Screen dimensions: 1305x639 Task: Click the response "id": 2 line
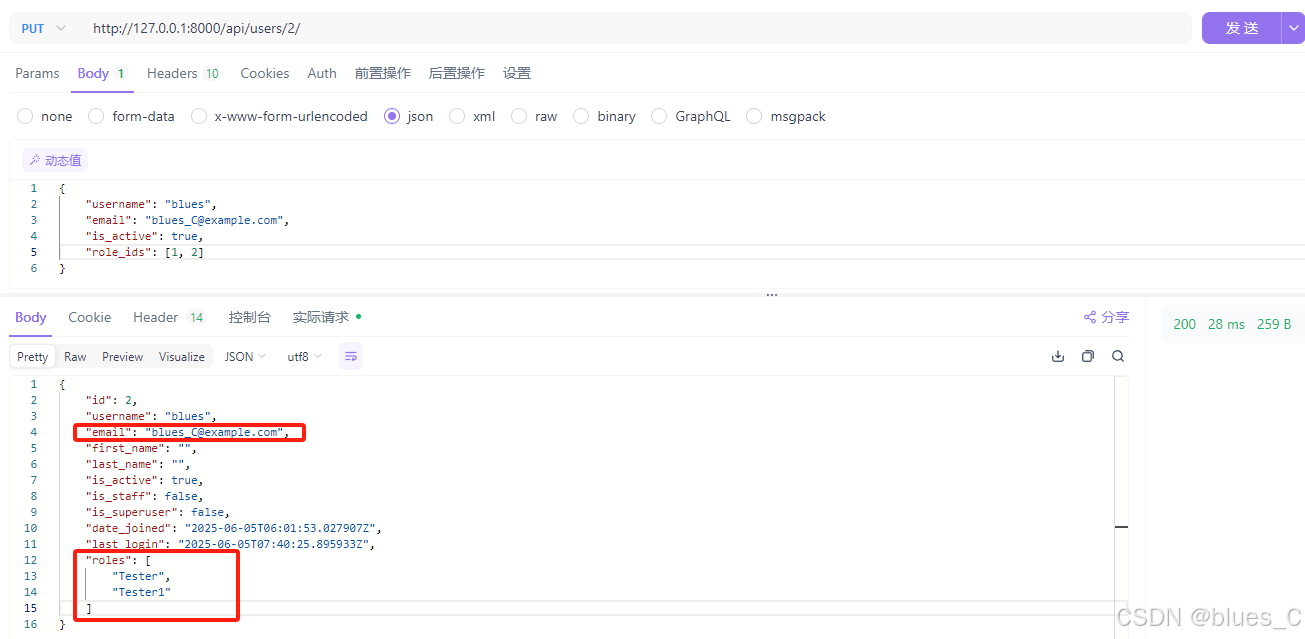111,400
